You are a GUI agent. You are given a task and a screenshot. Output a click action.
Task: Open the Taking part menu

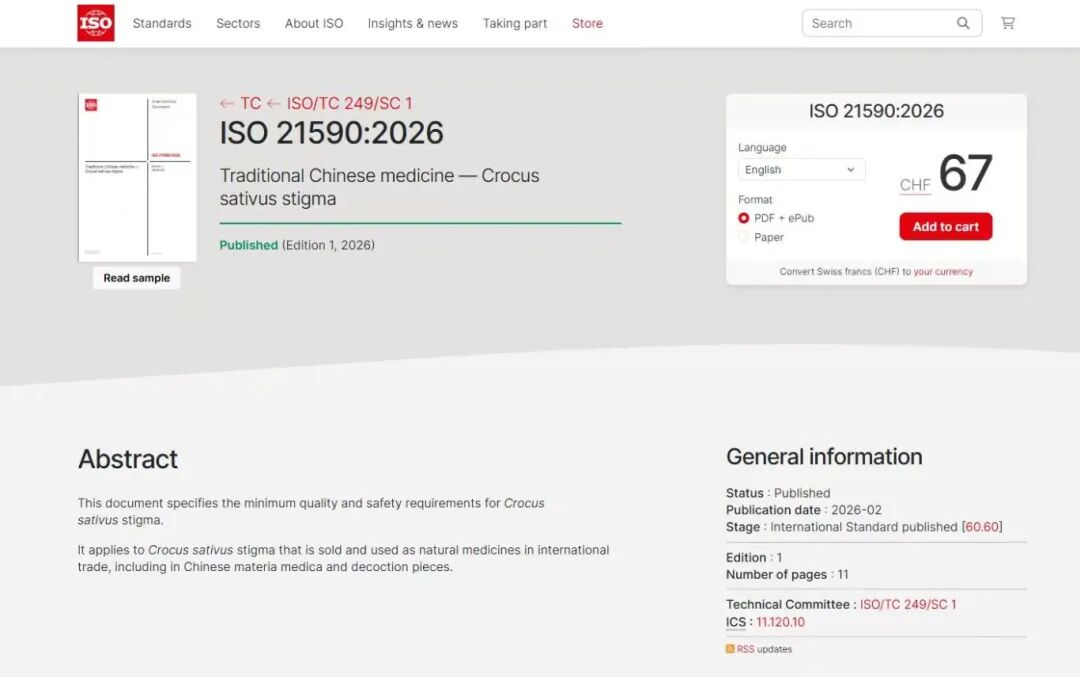(515, 23)
